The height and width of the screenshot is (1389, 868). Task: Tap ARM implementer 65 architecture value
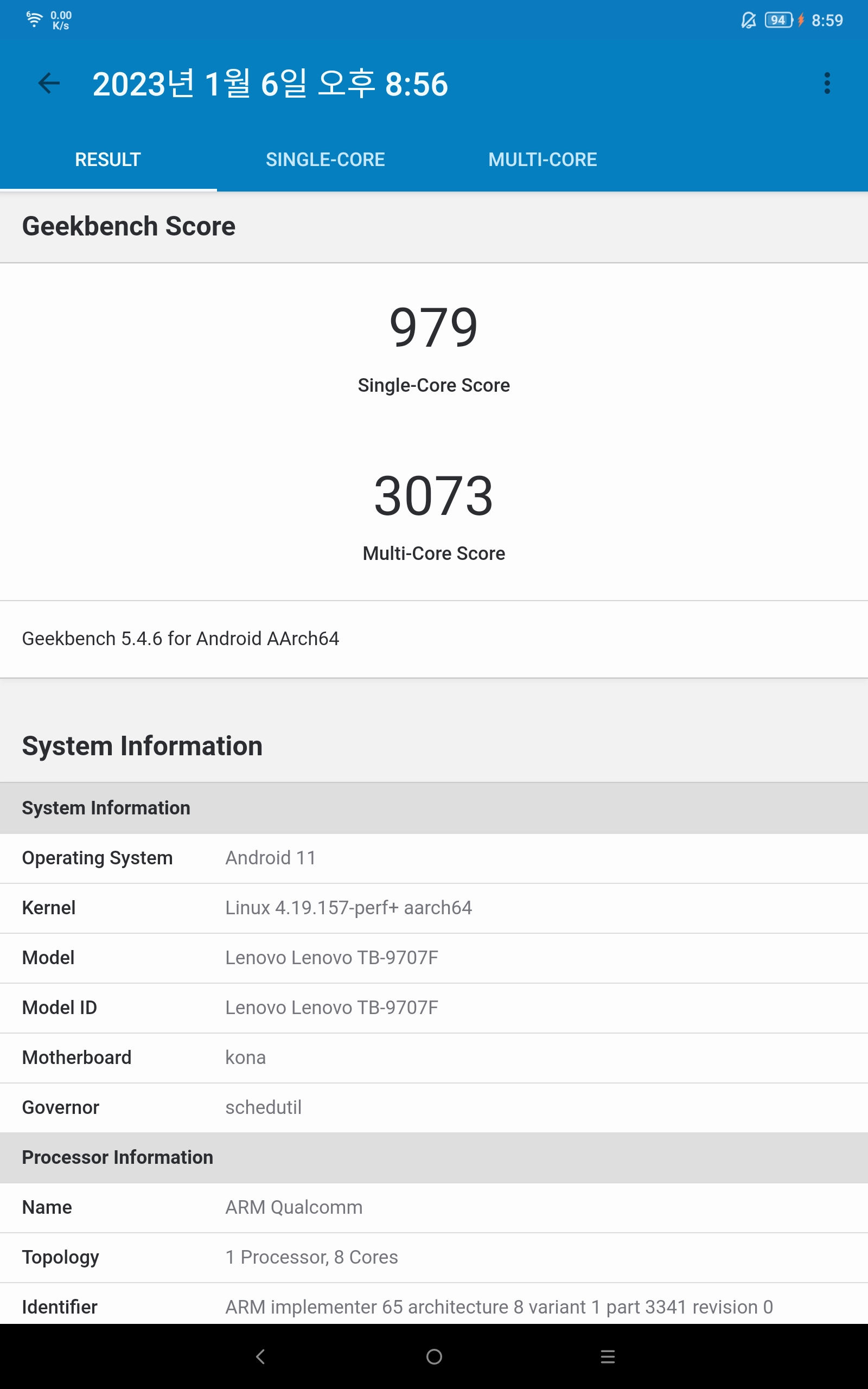(500, 1307)
